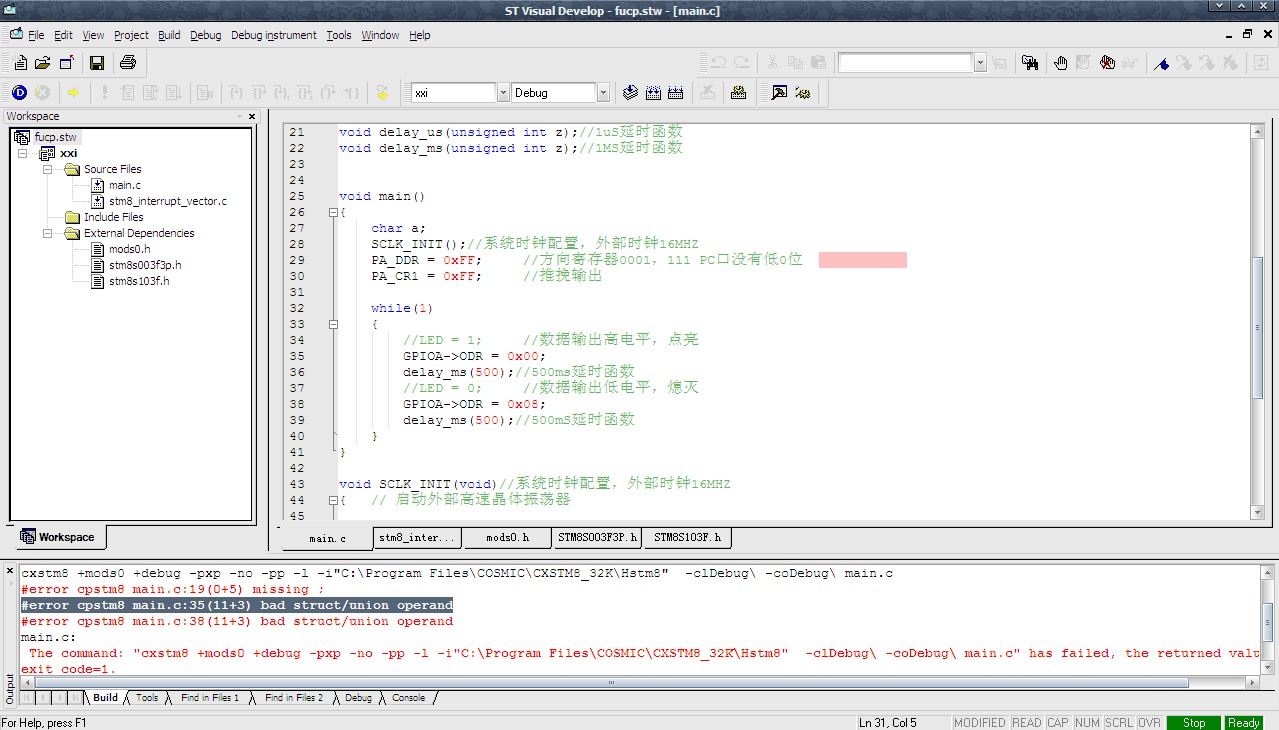Image resolution: width=1279 pixels, height=730 pixels.
Task: Collapse the External Dependencies folder
Action: (47, 233)
